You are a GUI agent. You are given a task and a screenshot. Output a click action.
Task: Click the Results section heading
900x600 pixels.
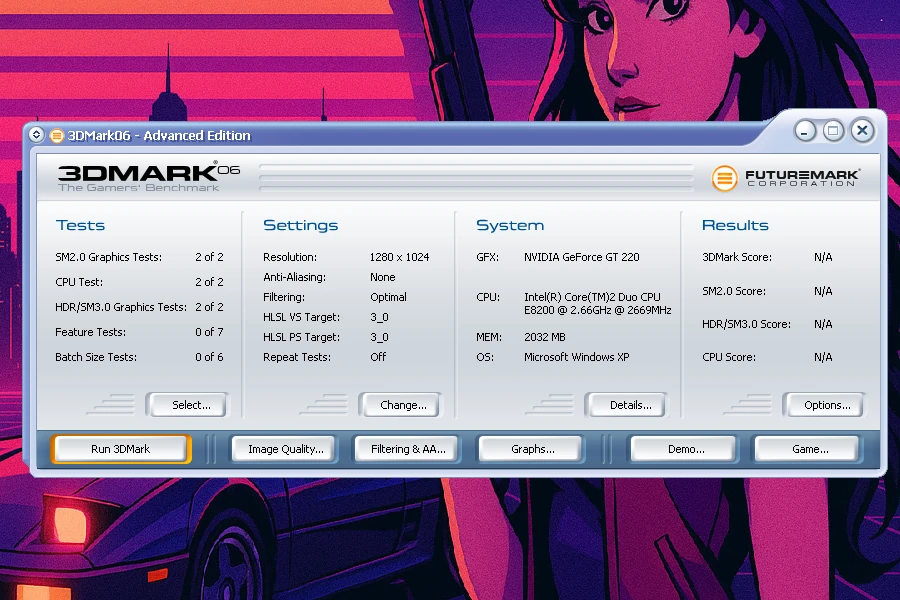735,225
